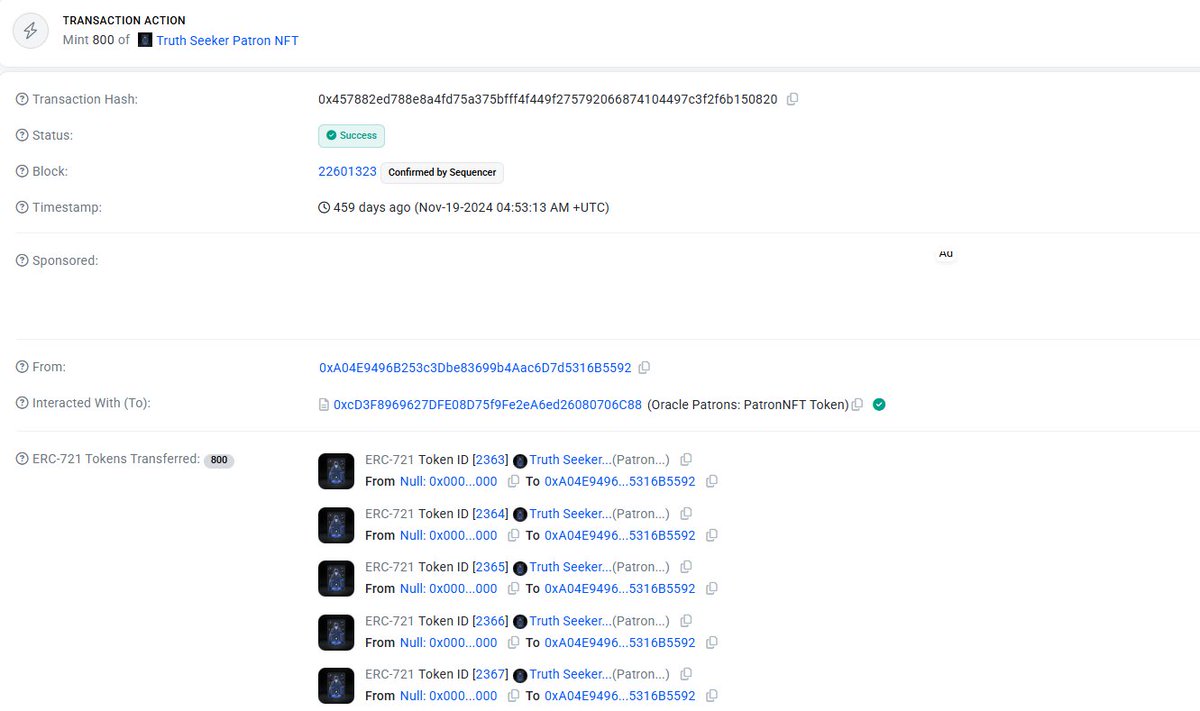
Task: Open Truth Seeker... link in Token ID 2363 row
Action: coord(570,460)
